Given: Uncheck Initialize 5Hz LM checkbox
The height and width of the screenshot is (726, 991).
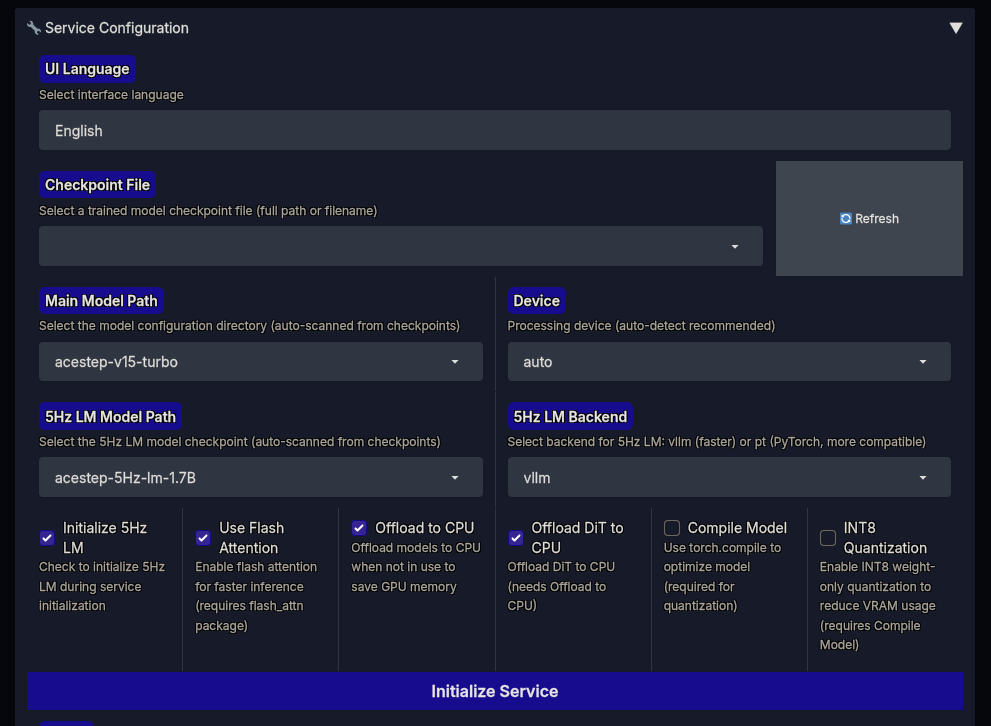Looking at the screenshot, I should click(x=47, y=538).
